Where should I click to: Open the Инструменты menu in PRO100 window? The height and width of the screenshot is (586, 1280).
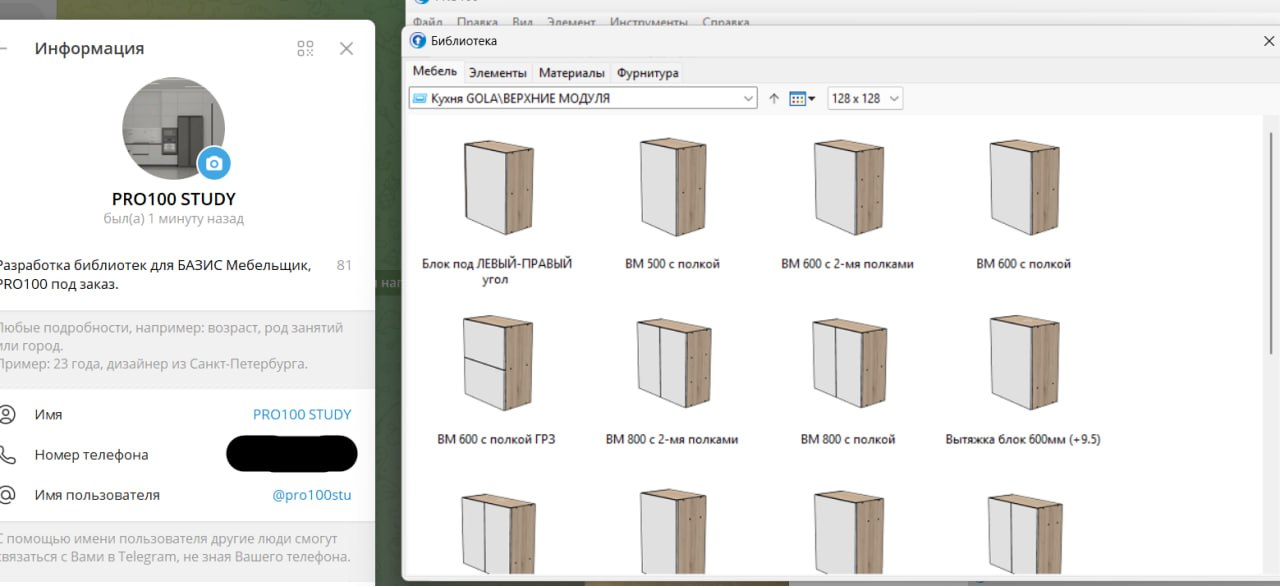pos(648,22)
